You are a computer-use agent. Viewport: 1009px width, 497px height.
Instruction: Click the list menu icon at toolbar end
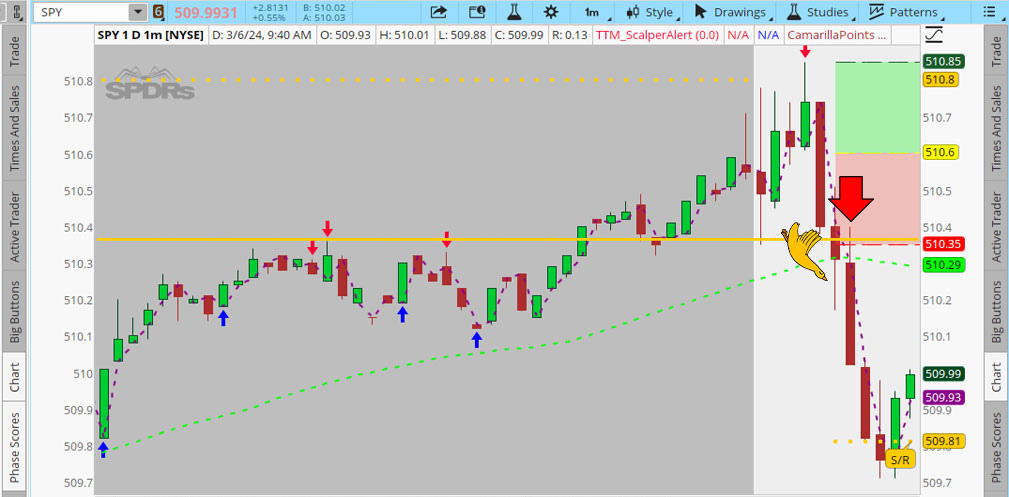click(989, 12)
